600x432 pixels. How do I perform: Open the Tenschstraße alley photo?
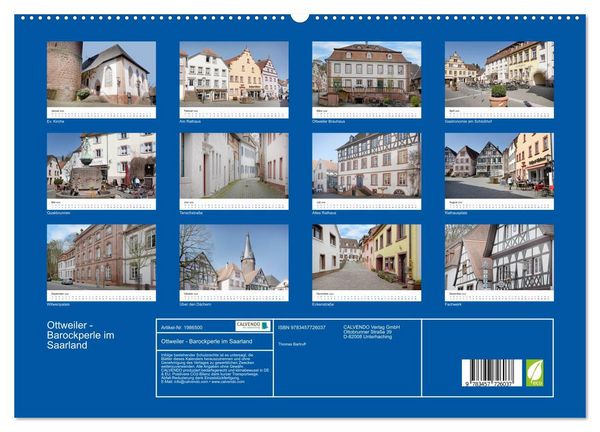234,165
